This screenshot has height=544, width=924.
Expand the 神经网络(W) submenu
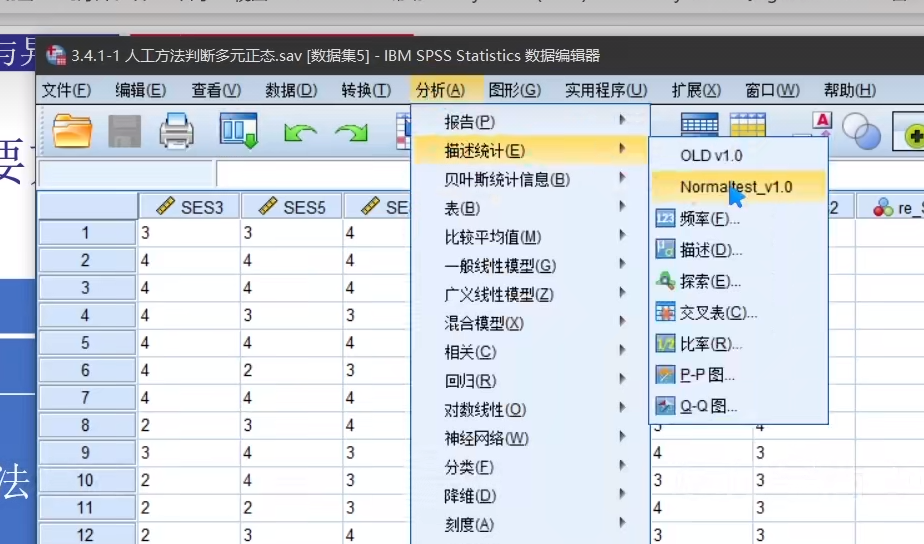click(530, 439)
